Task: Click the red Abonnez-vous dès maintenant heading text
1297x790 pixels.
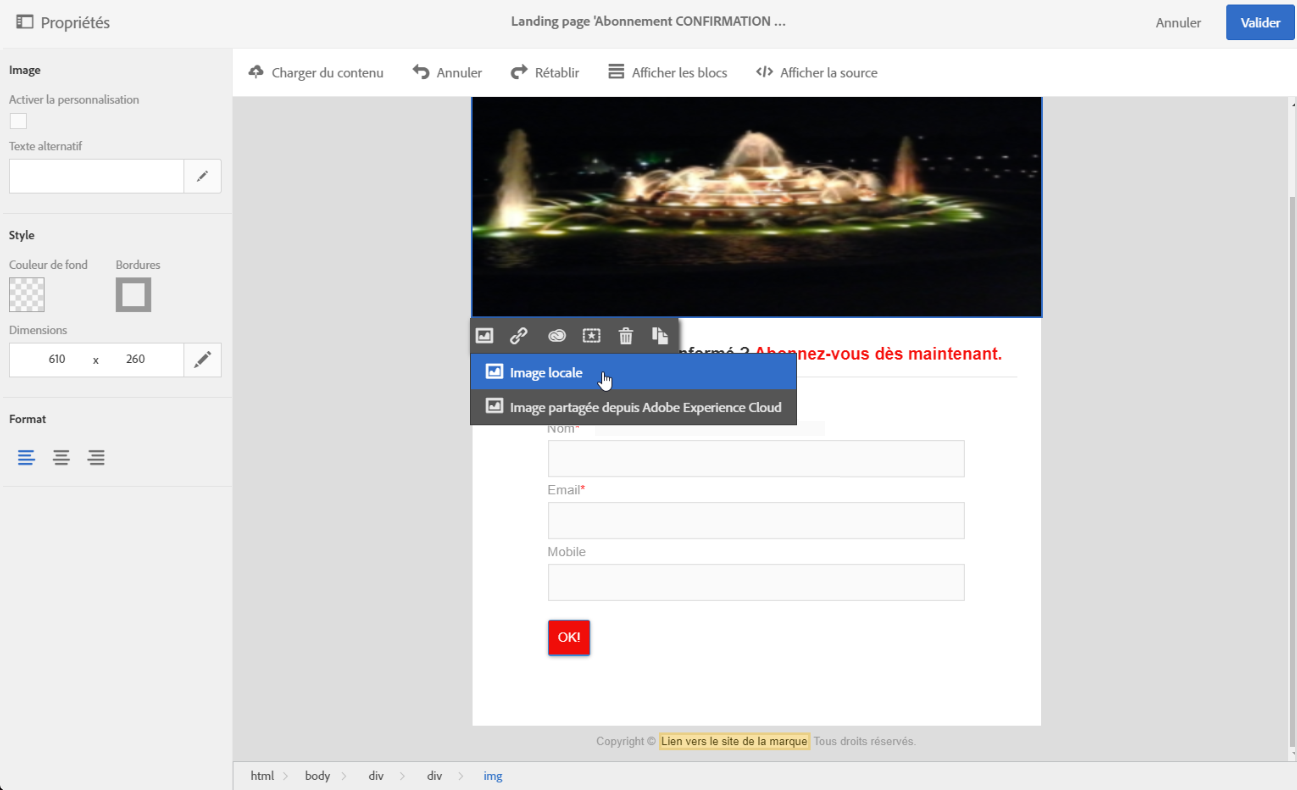Action: pos(878,354)
